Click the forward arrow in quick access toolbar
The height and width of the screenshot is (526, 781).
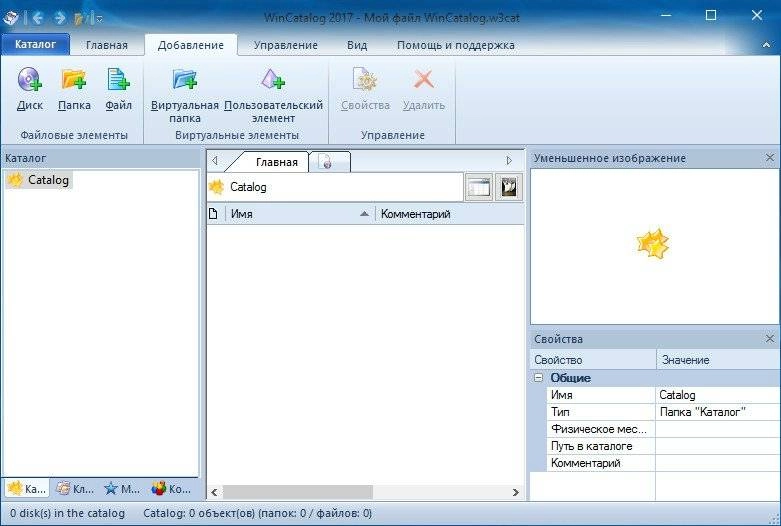pos(60,18)
